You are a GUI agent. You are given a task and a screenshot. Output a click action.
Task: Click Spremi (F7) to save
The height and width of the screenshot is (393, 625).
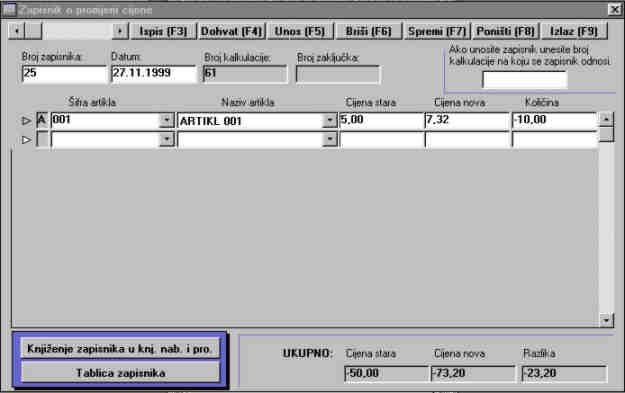pyautogui.click(x=437, y=31)
